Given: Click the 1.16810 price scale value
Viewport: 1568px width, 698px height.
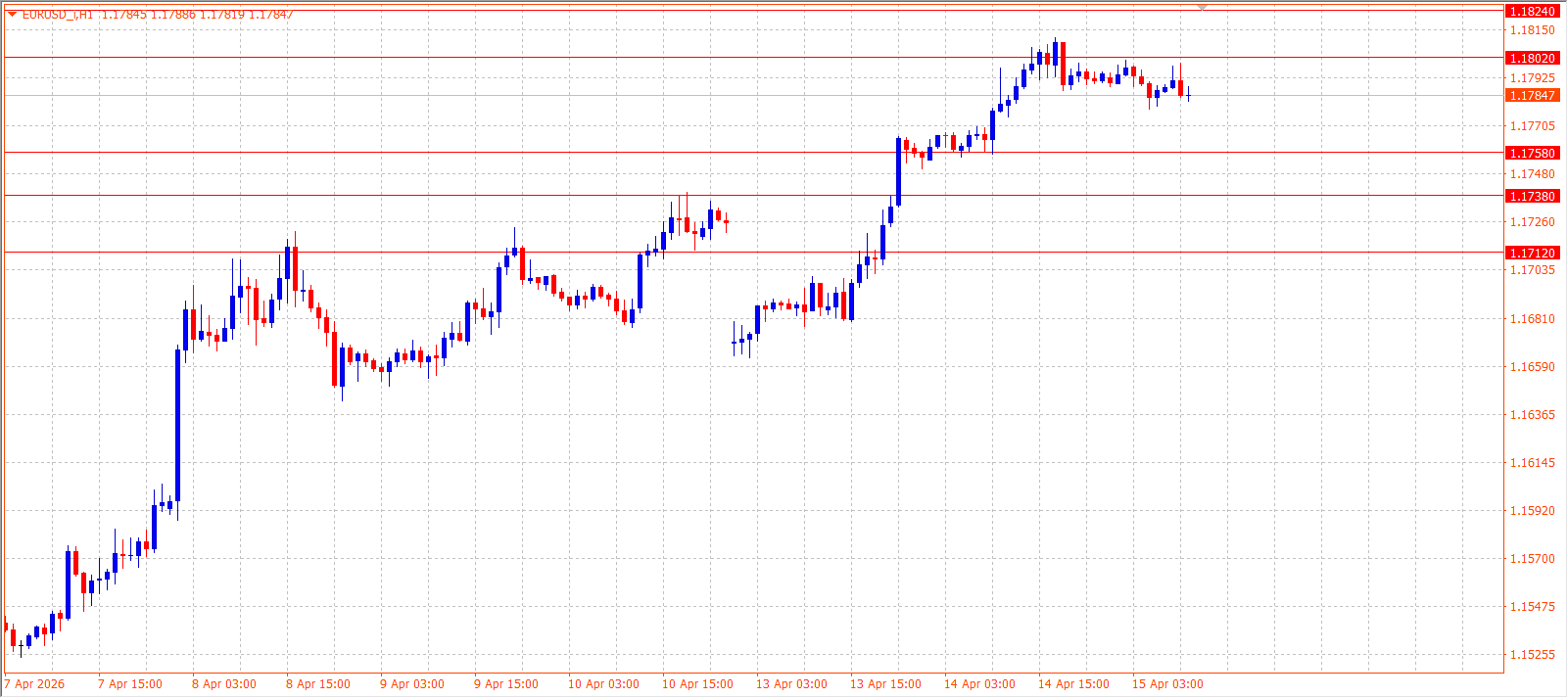Looking at the screenshot, I should 1533,319.
